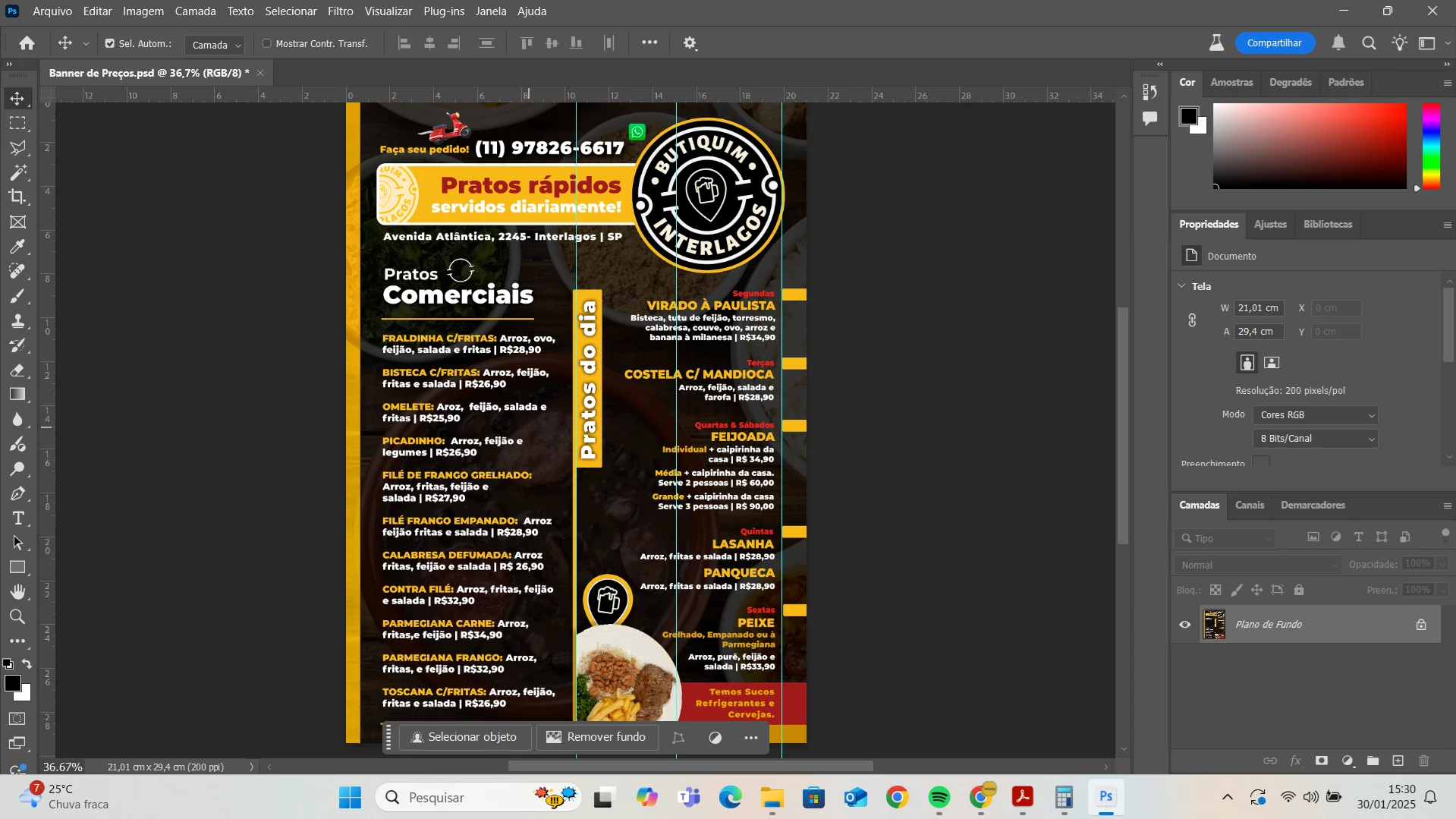Open Search with the magnifier icon

(1369, 43)
